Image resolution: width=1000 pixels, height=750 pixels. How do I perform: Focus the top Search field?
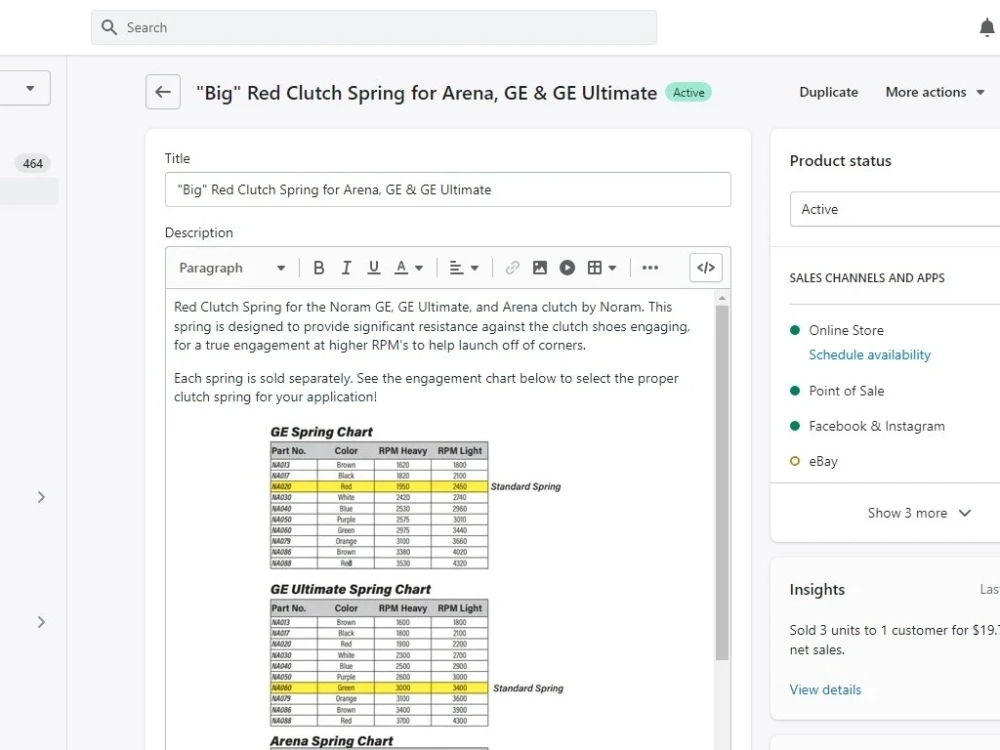click(x=374, y=27)
